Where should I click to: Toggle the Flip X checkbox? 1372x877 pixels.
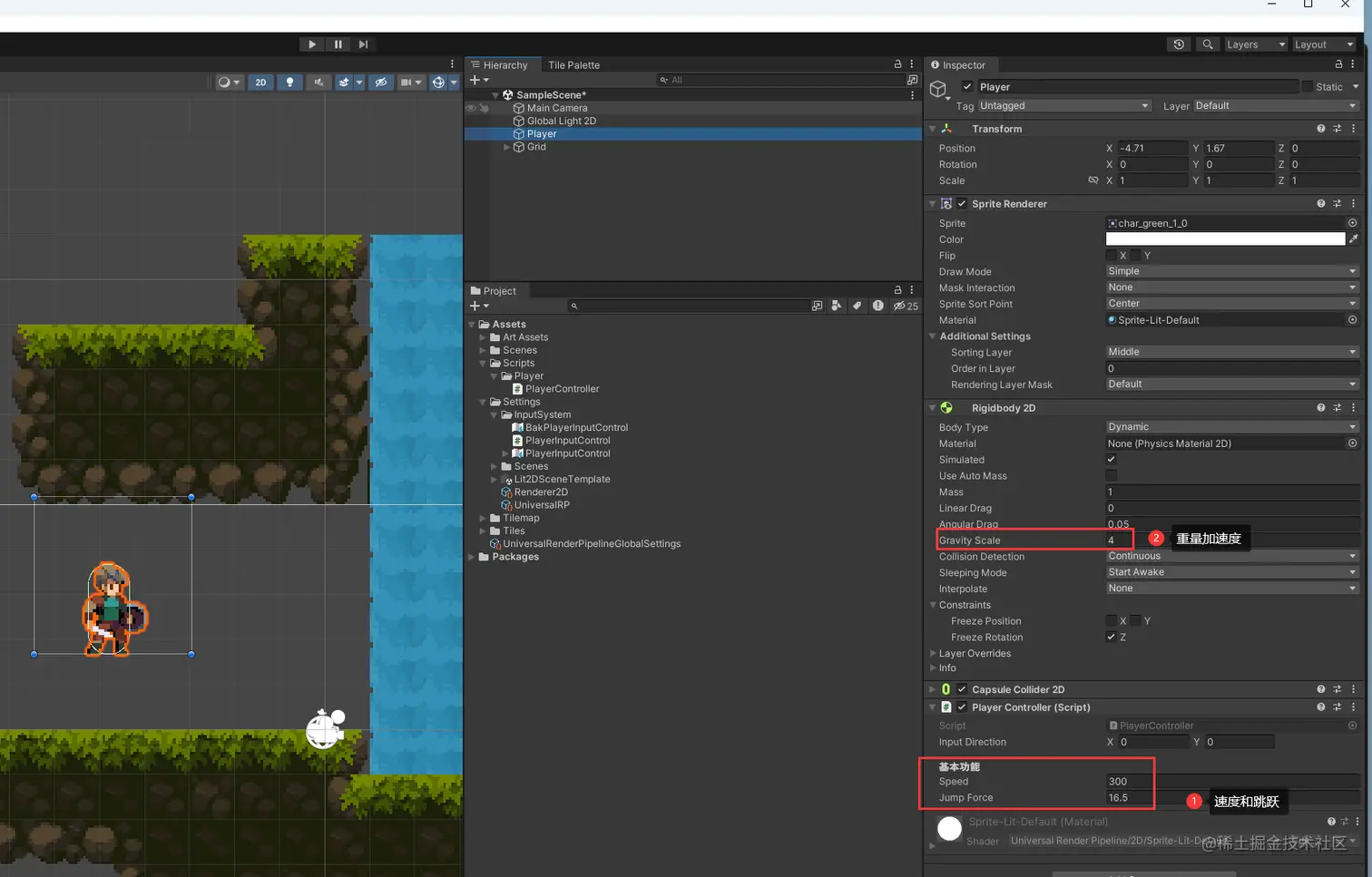(1111, 256)
